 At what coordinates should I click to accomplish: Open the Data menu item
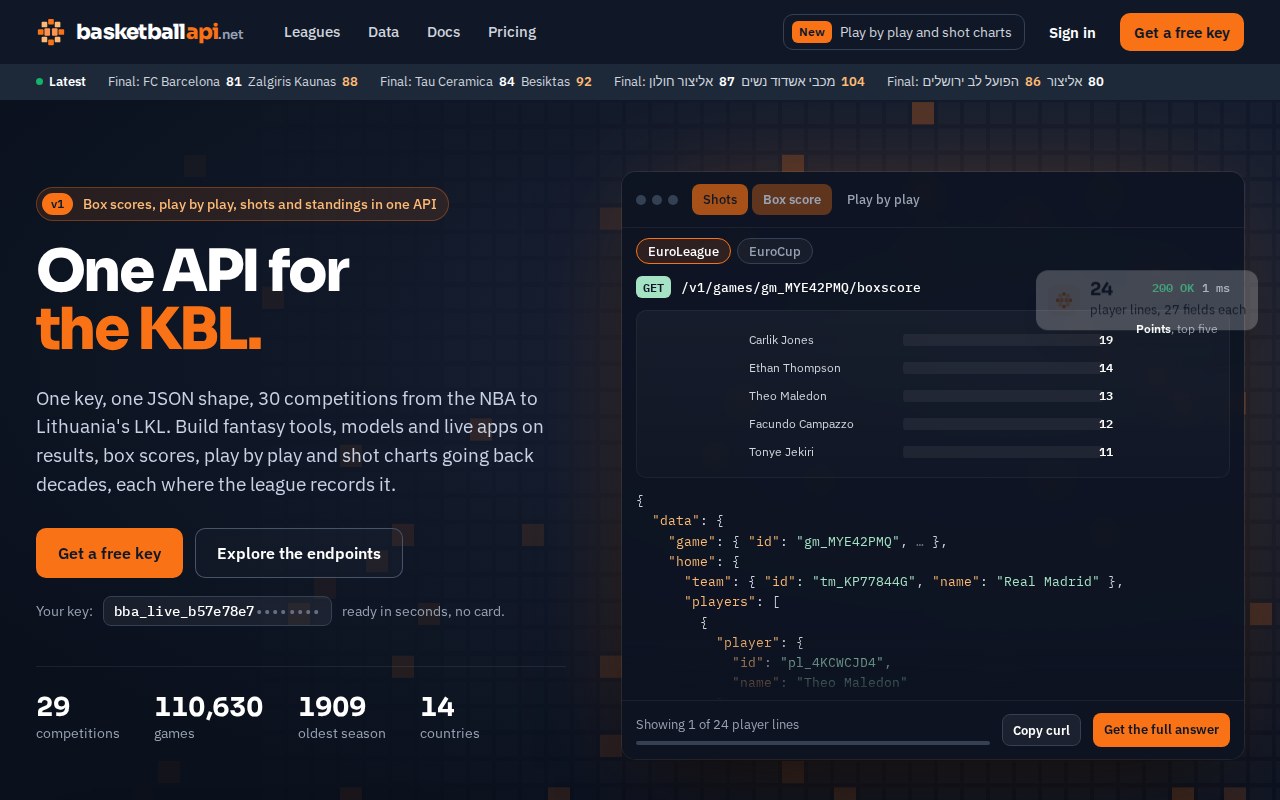[383, 32]
